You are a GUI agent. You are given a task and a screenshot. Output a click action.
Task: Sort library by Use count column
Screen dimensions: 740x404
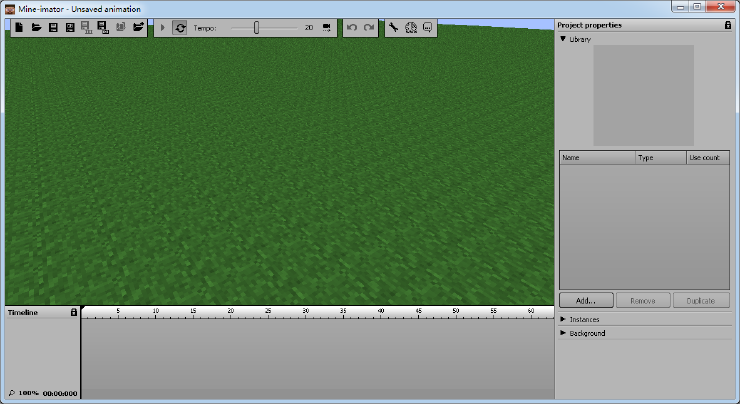point(708,158)
